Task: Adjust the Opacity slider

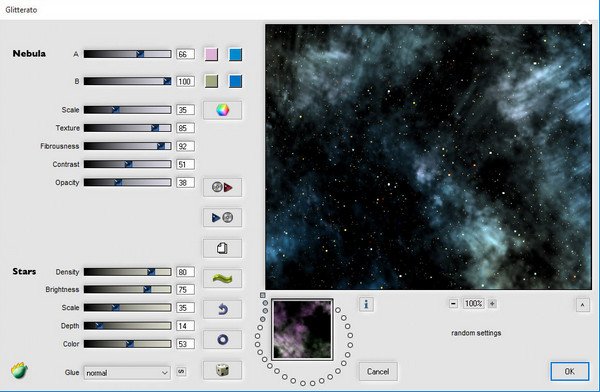Action: pyautogui.click(x=127, y=182)
